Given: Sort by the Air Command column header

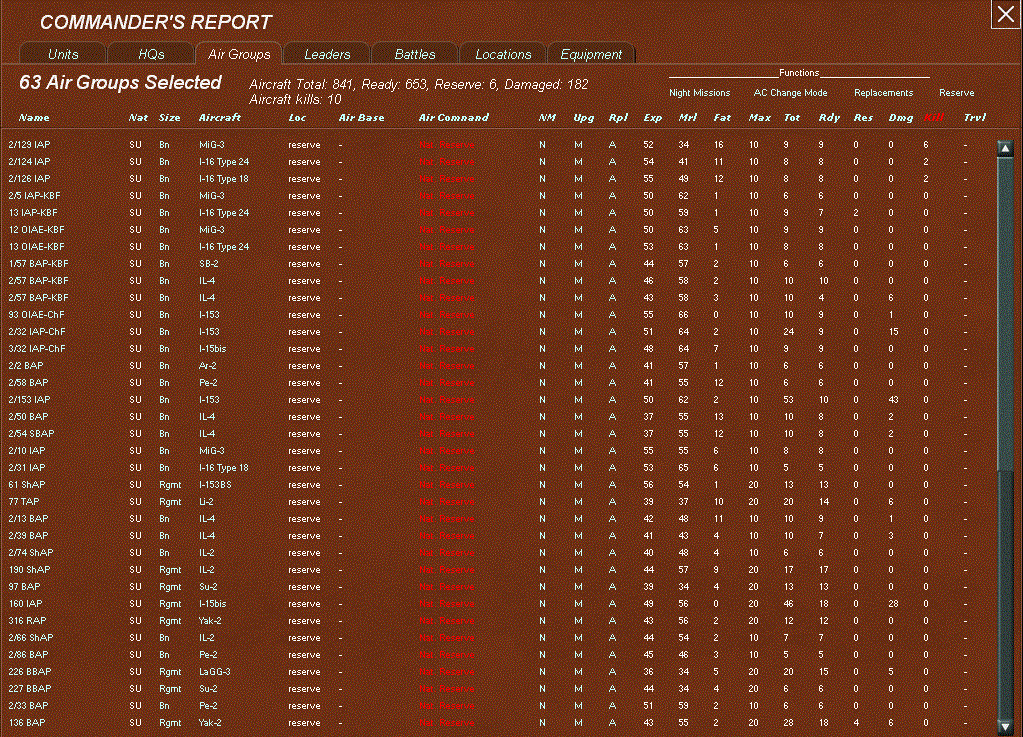Looking at the screenshot, I should (453, 117).
